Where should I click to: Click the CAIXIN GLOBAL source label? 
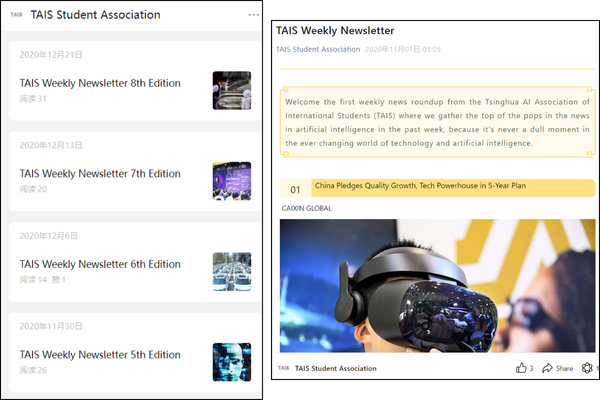(307, 208)
